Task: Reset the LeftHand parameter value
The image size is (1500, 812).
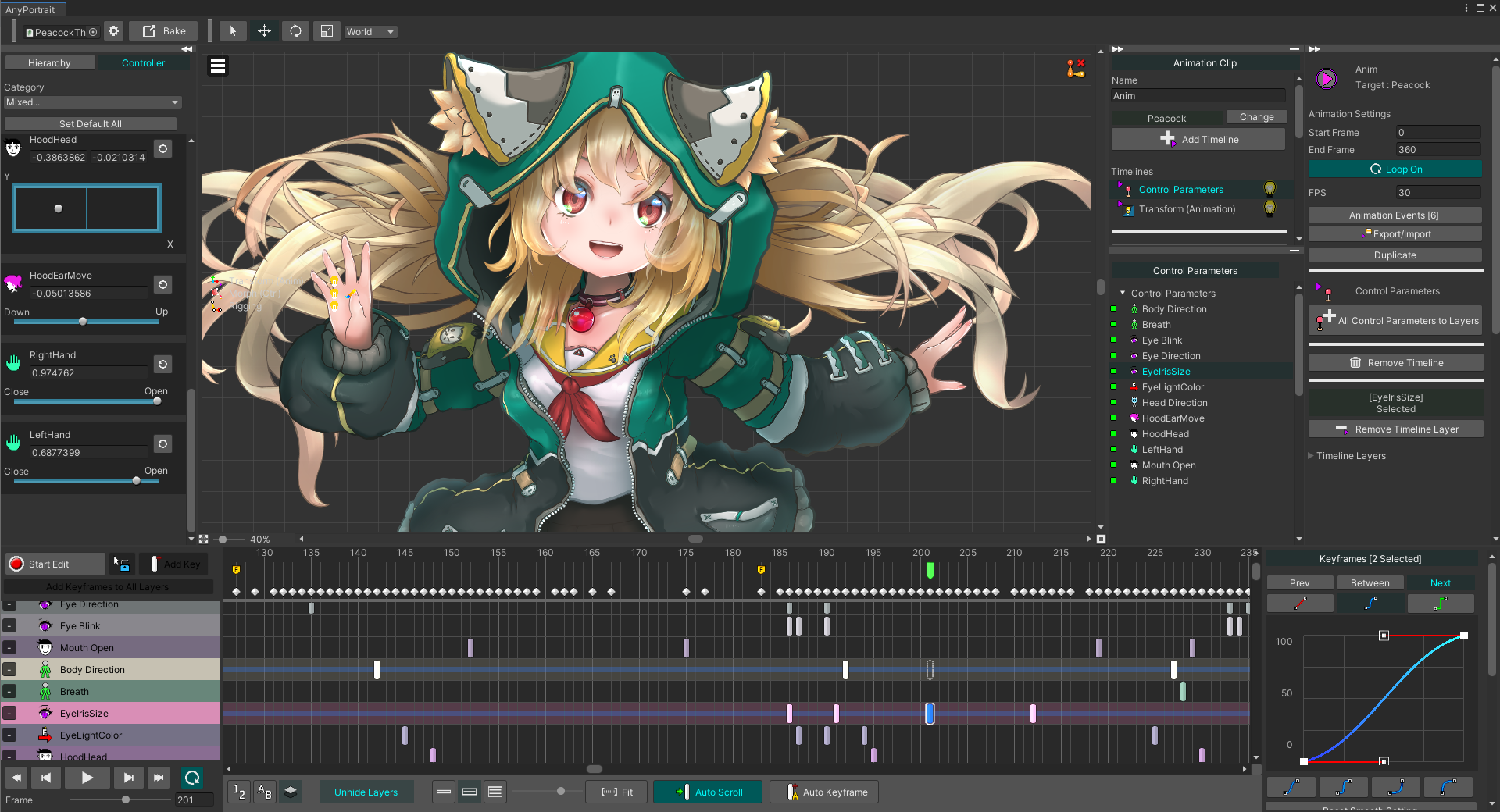Action: (x=162, y=443)
